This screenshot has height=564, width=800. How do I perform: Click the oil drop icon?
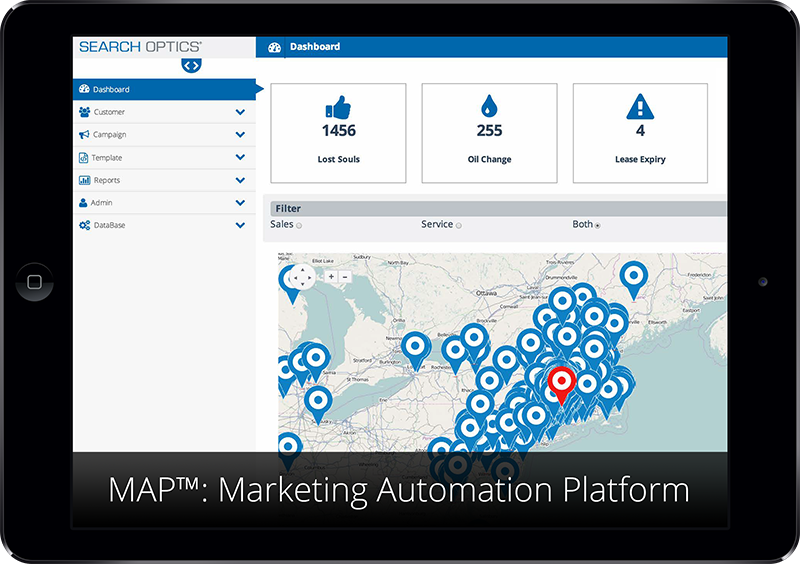489,107
